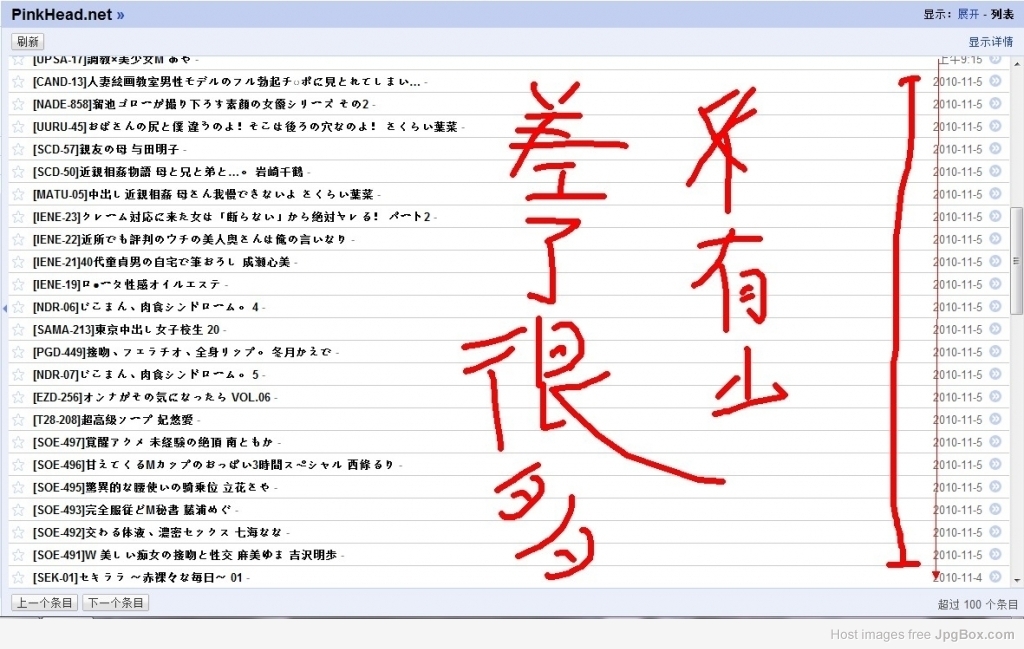This screenshot has height=649, width=1024.
Task: Click the star icon beside T28-208
Action: point(18,420)
